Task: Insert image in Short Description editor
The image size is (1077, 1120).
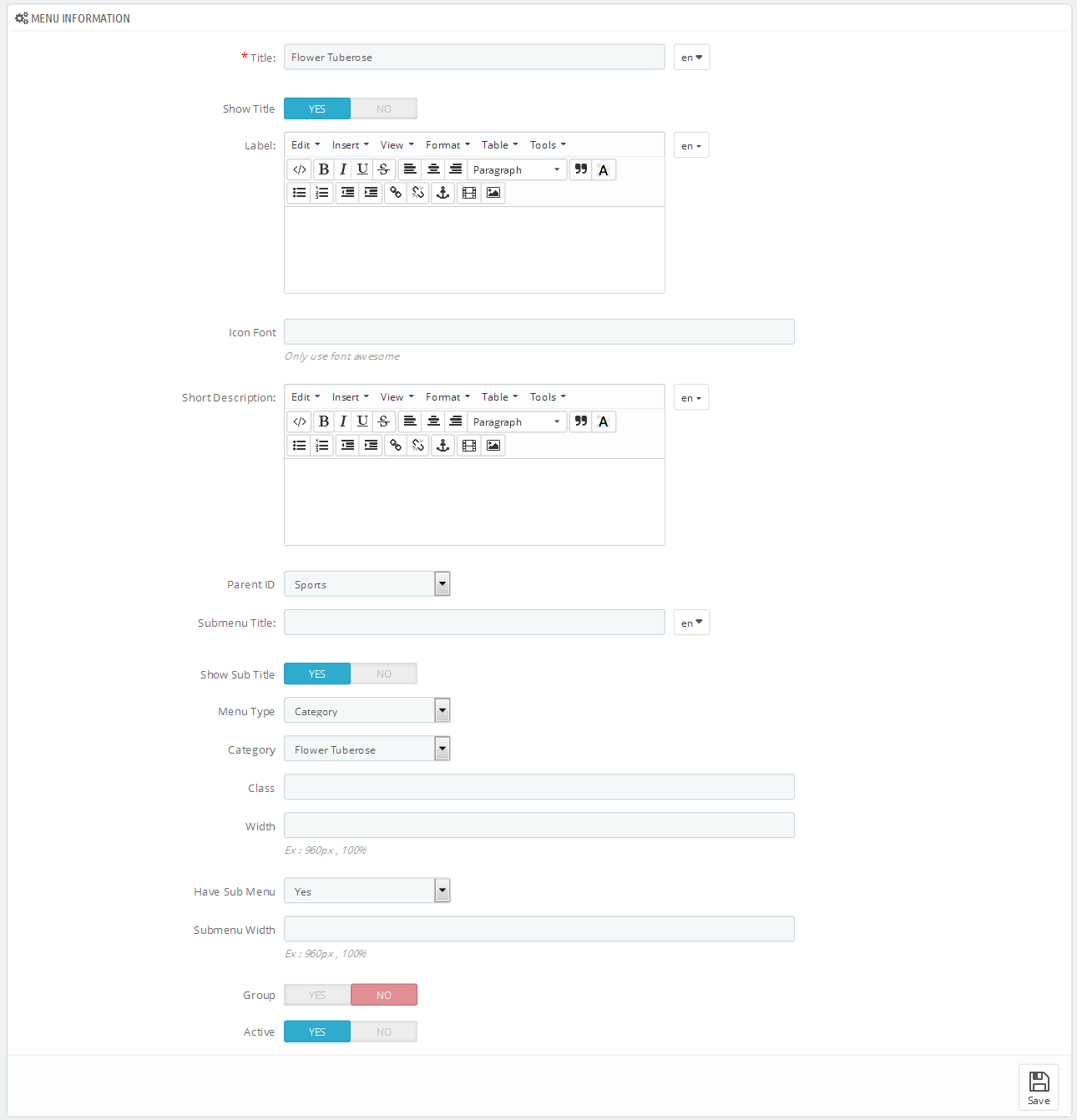Action: tap(493, 445)
